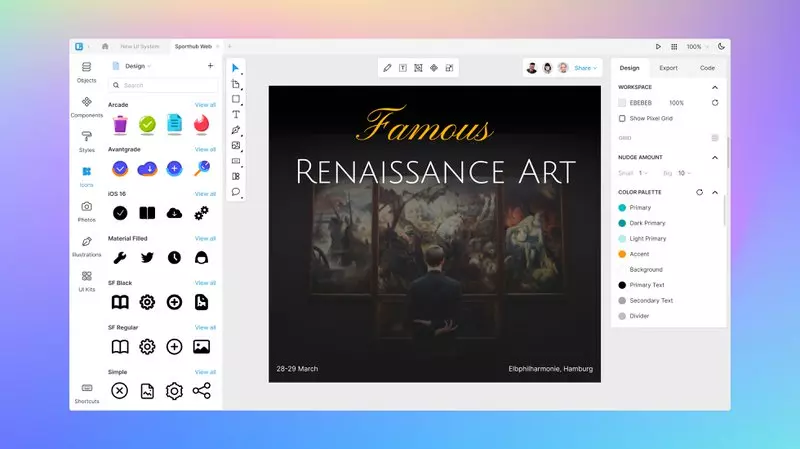800x449 pixels.
Task: Click the EBEBEB workspace color swatch
Action: [622, 103]
